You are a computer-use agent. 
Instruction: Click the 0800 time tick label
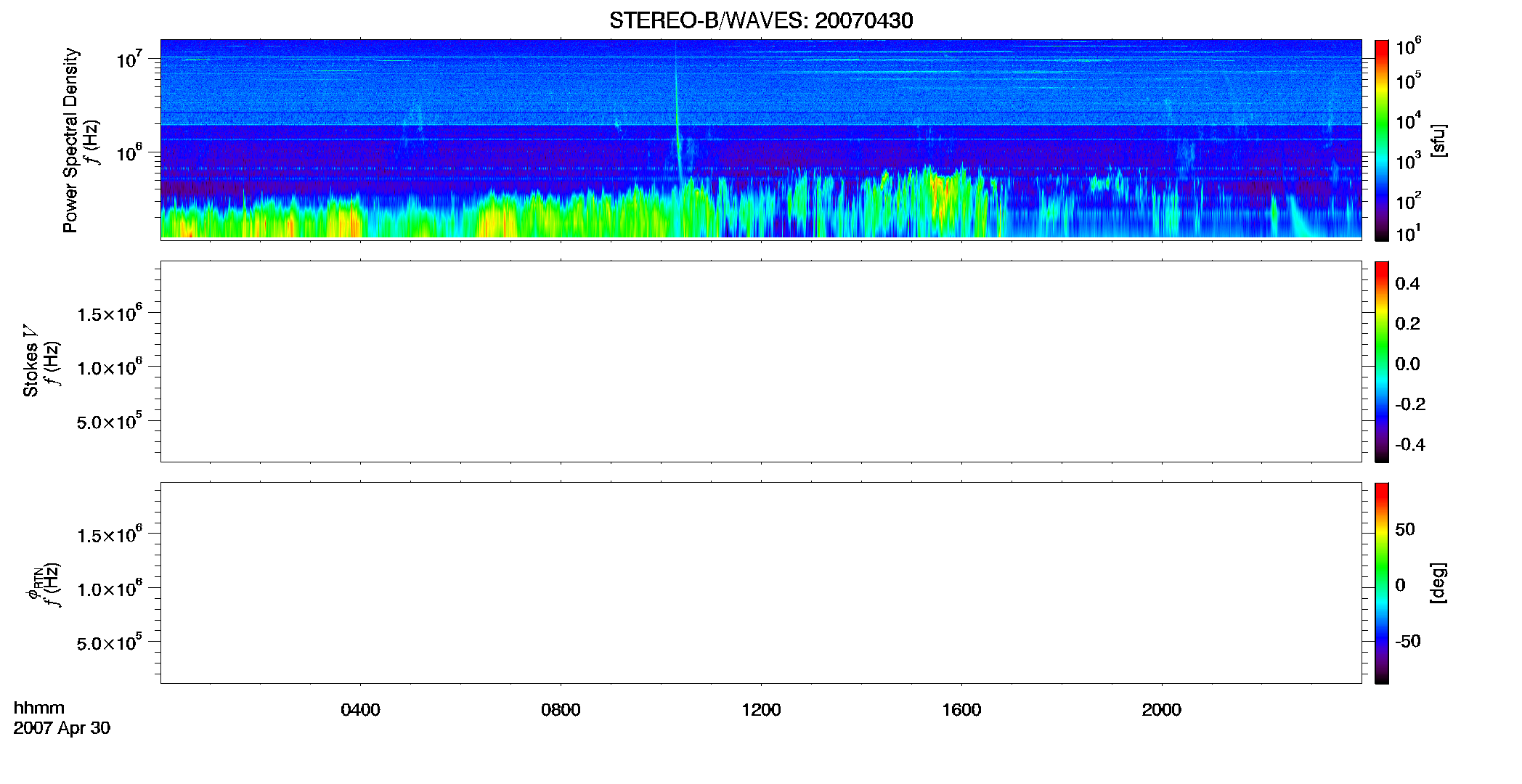tap(561, 710)
